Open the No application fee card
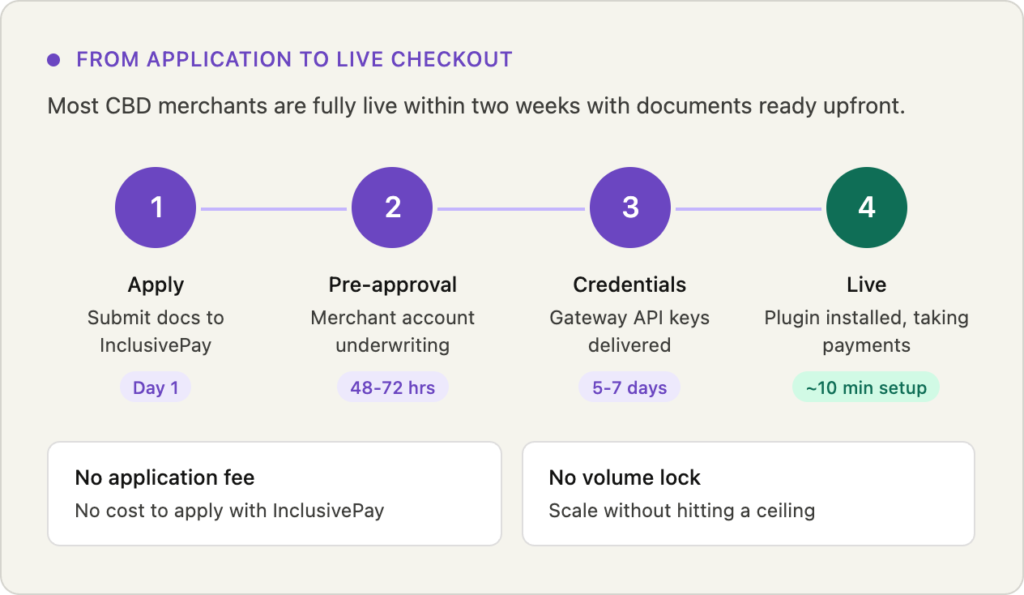 [x=274, y=494]
